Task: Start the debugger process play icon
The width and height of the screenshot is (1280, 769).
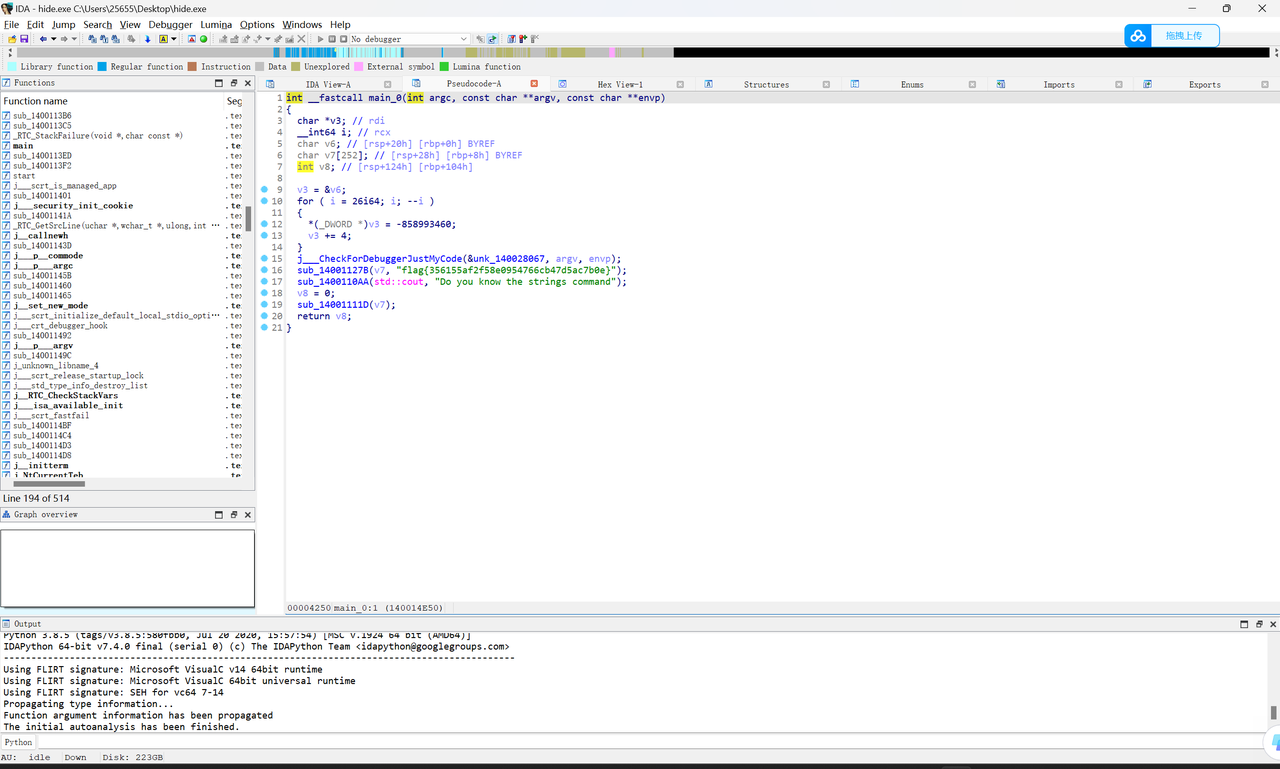Action: tap(321, 39)
